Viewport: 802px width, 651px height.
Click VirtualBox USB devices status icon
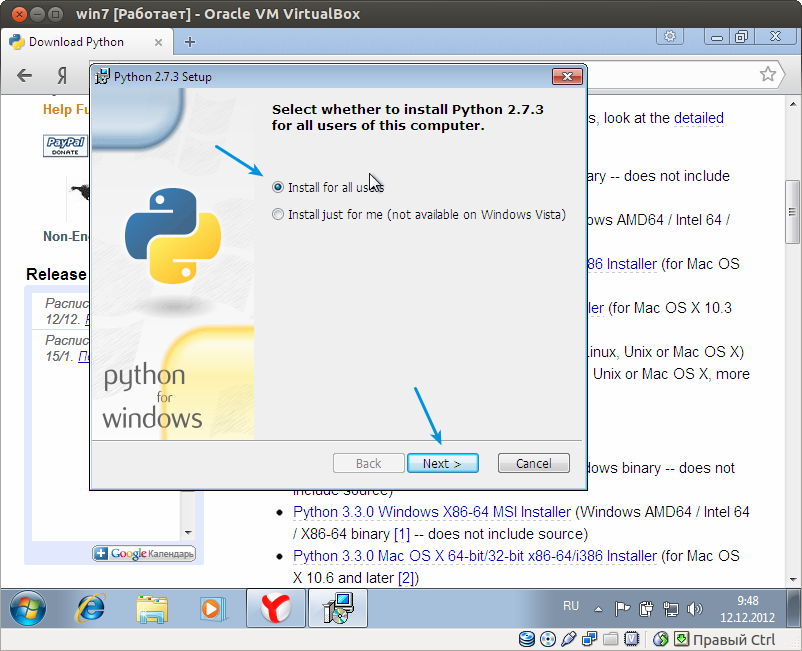[569, 639]
